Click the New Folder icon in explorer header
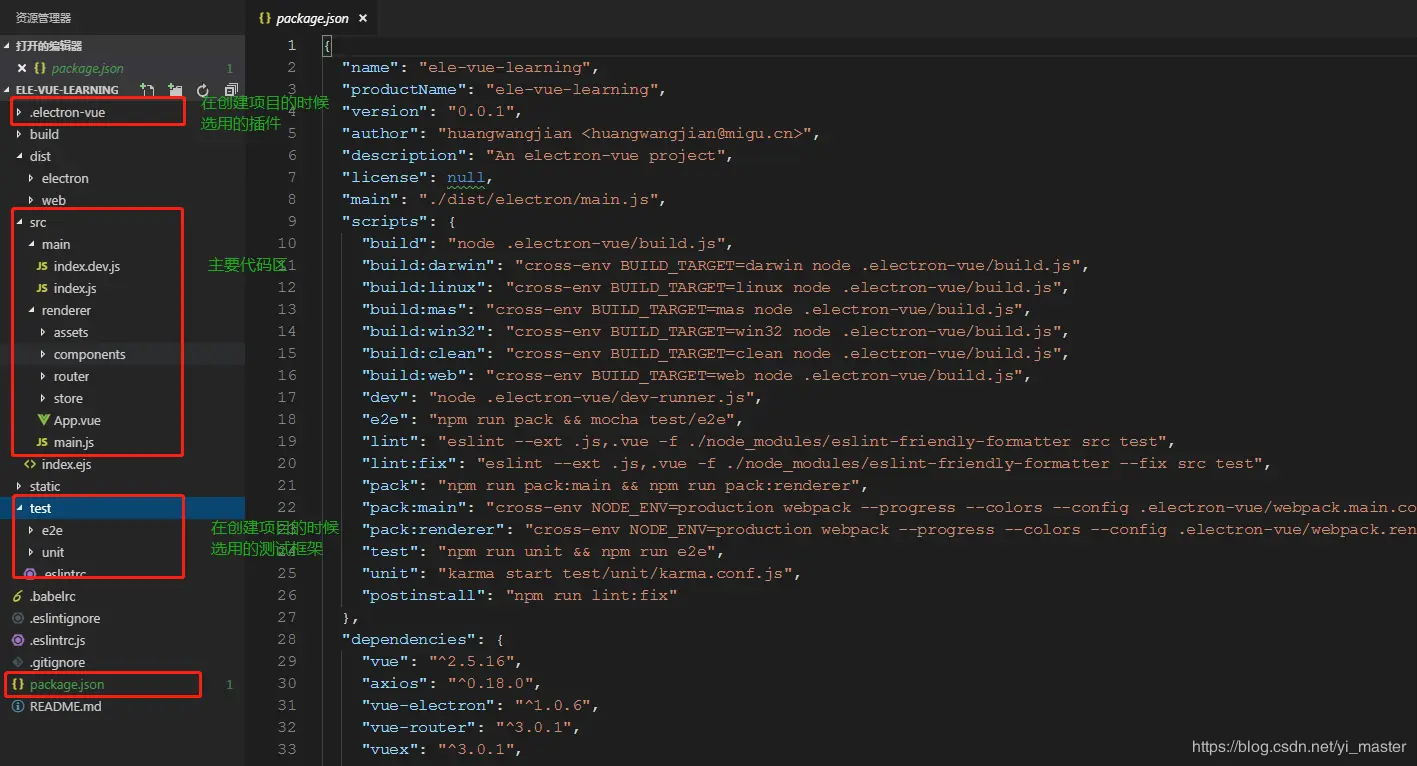The width and height of the screenshot is (1417, 766). (x=175, y=90)
